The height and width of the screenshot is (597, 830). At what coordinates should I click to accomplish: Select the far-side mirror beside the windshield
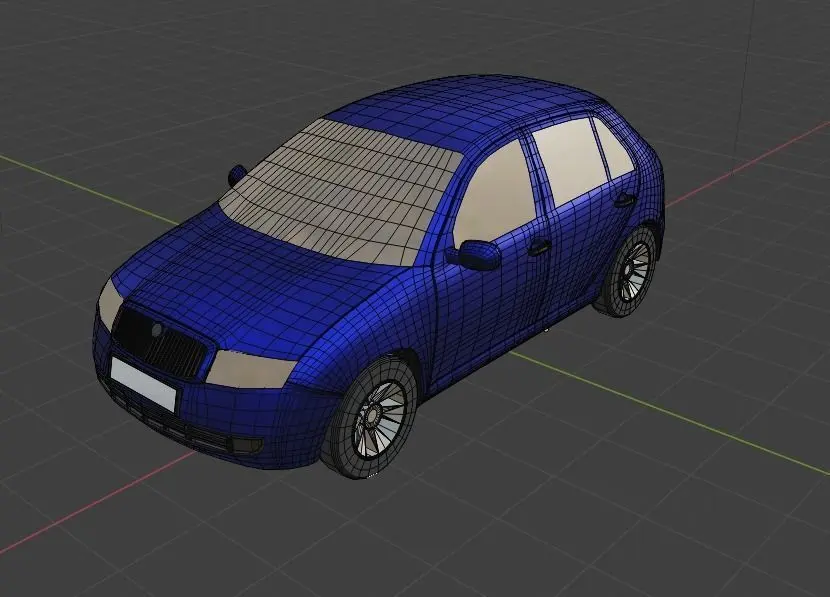237,174
